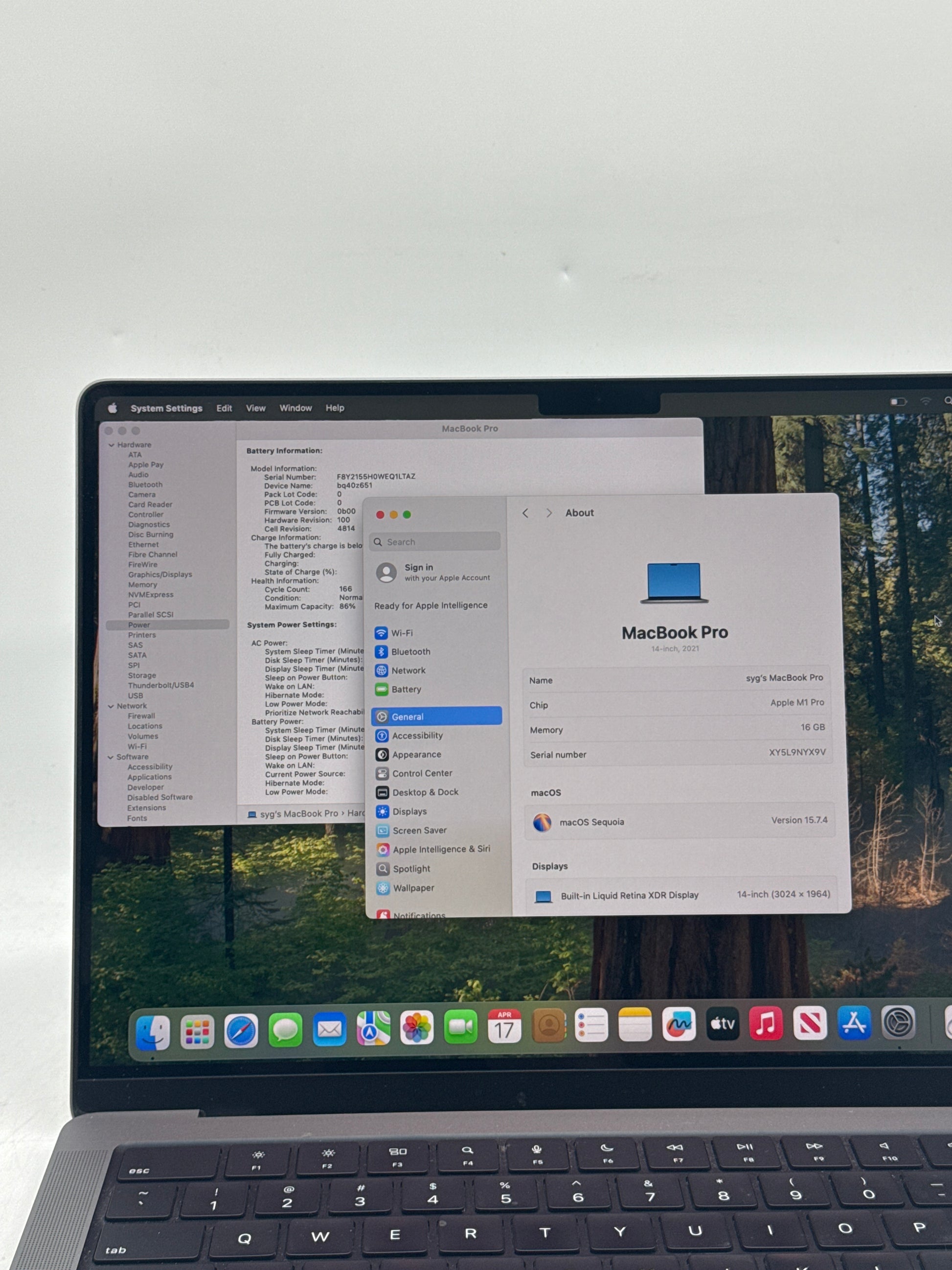Viewport: 952px width, 1270px height.
Task: Select Graphics/Displays in hardware list
Action: coord(159,574)
